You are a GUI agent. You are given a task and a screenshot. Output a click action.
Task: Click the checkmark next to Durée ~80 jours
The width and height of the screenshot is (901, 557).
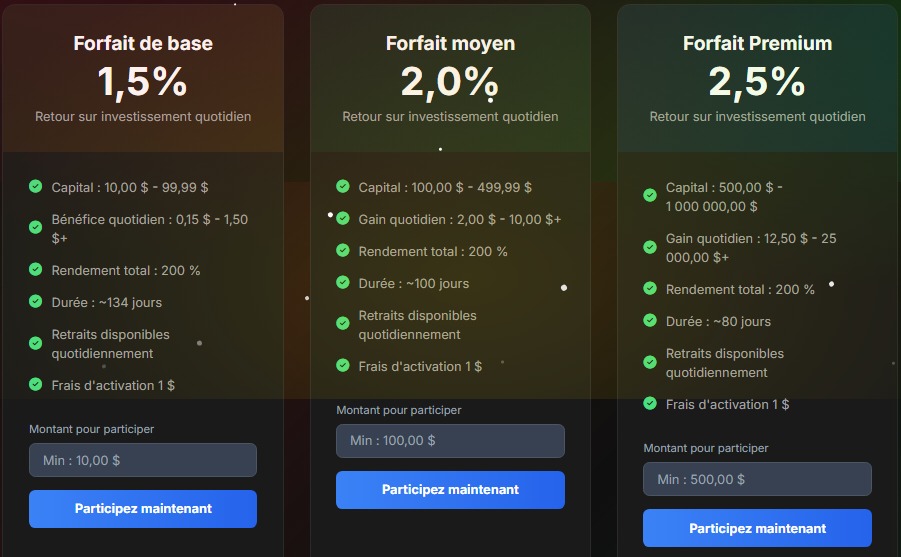[x=650, y=321]
